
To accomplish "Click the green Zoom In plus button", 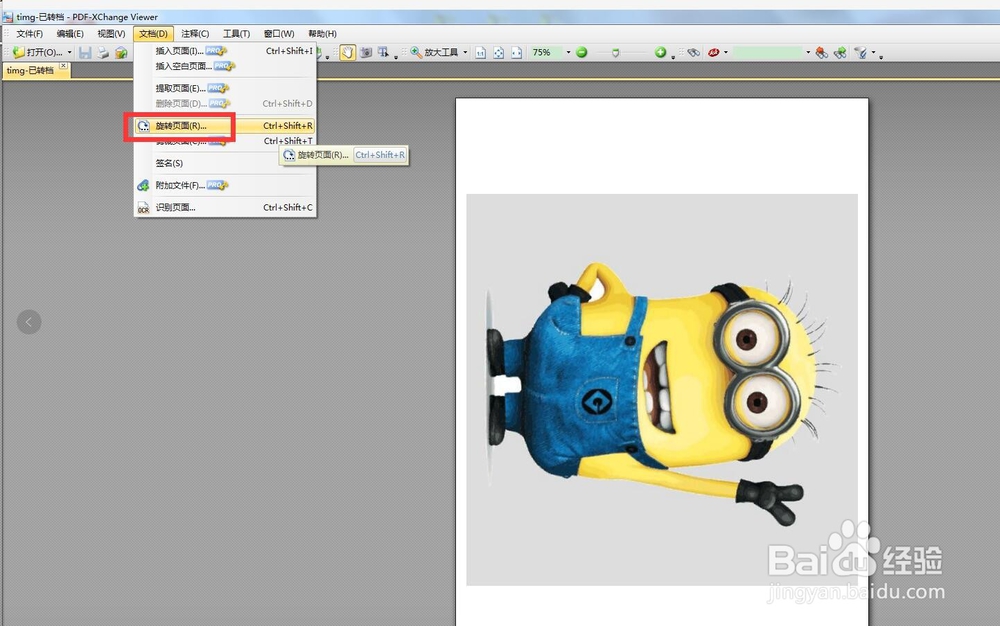I will click(661, 52).
